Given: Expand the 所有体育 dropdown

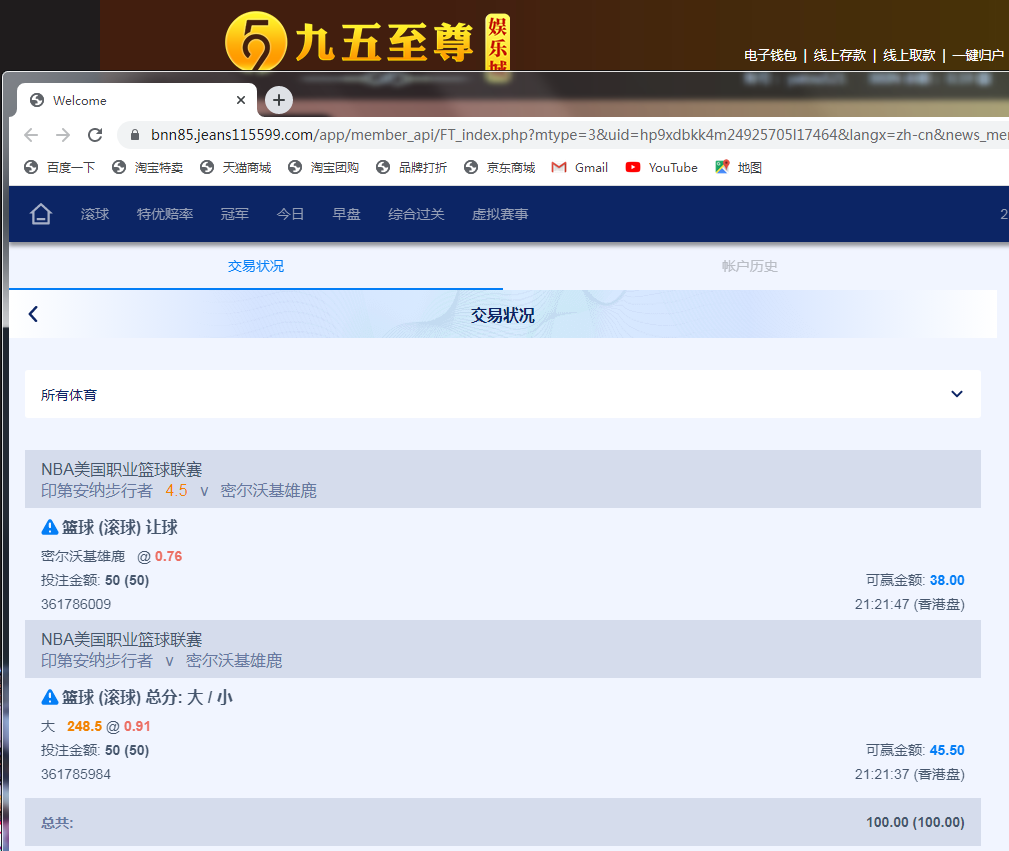Looking at the screenshot, I should tap(503, 394).
